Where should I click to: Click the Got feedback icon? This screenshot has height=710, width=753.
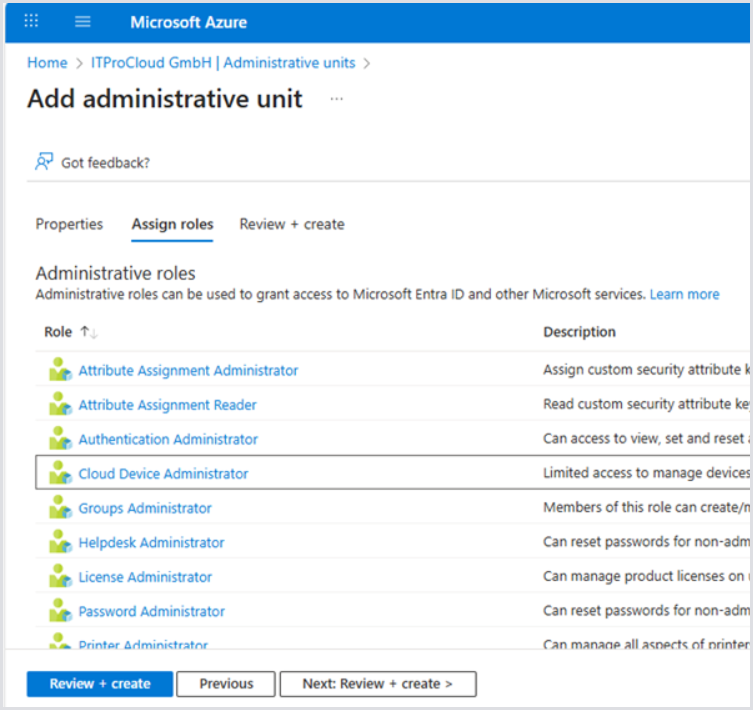44,162
